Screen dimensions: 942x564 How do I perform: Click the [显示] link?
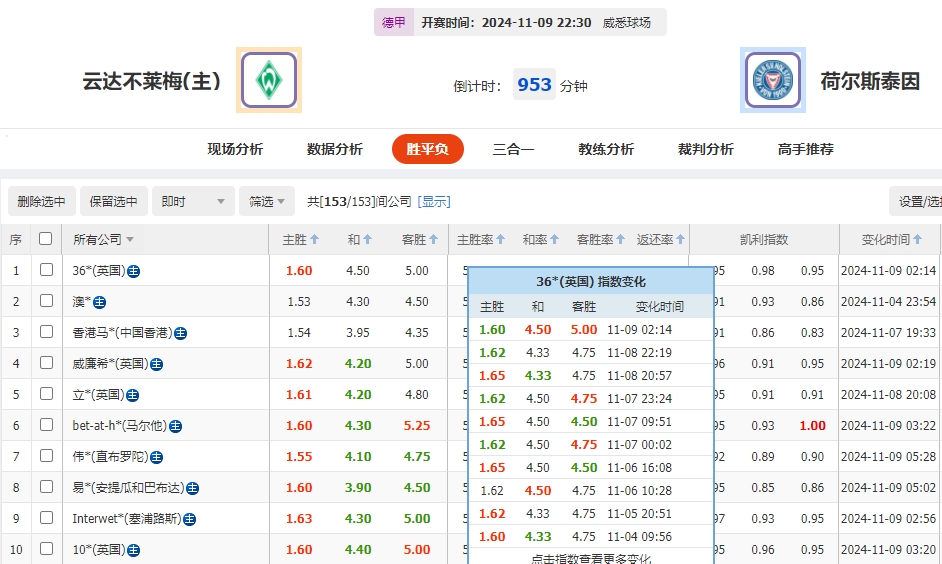[434, 202]
